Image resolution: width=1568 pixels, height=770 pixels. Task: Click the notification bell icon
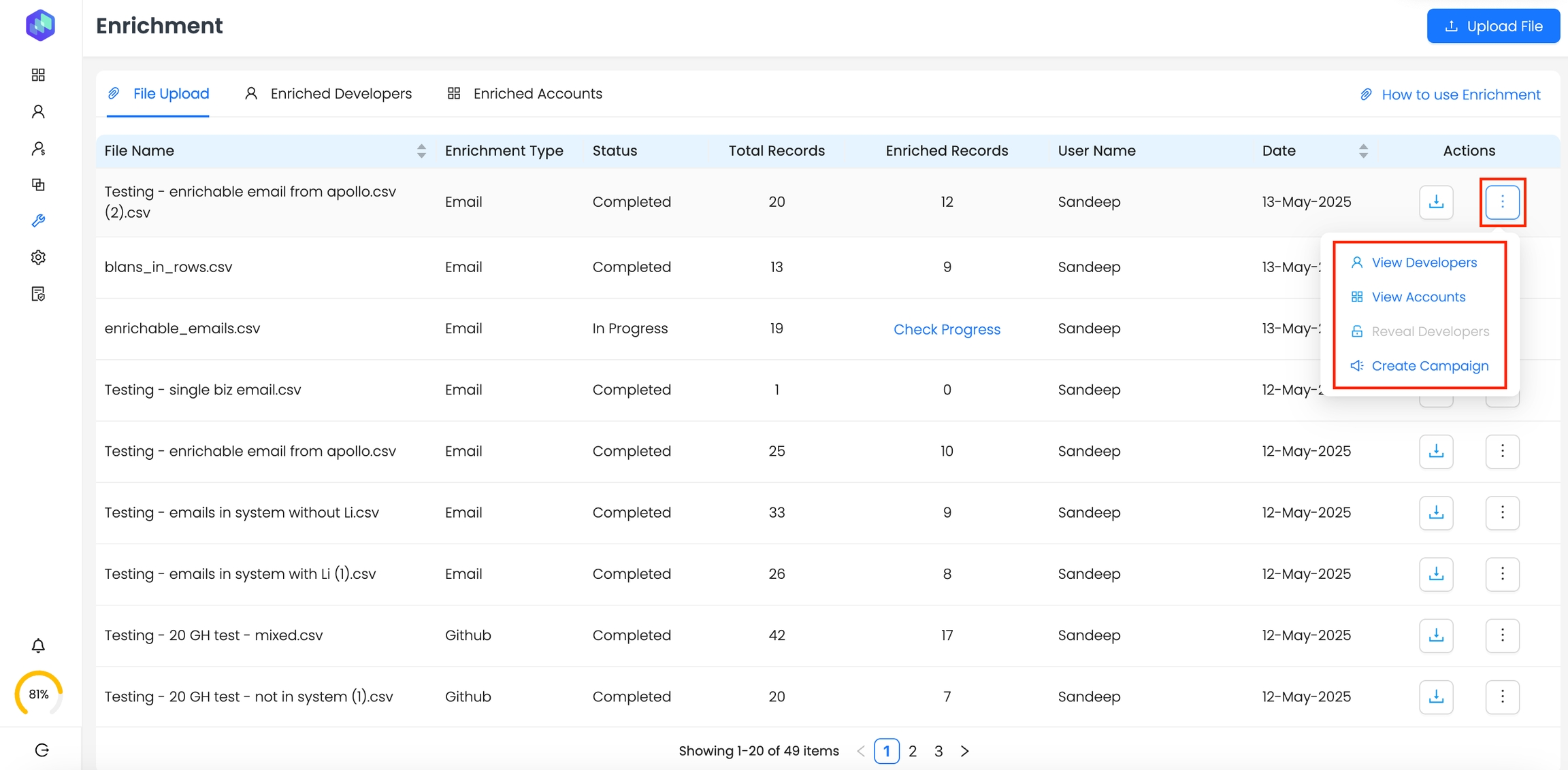38,646
